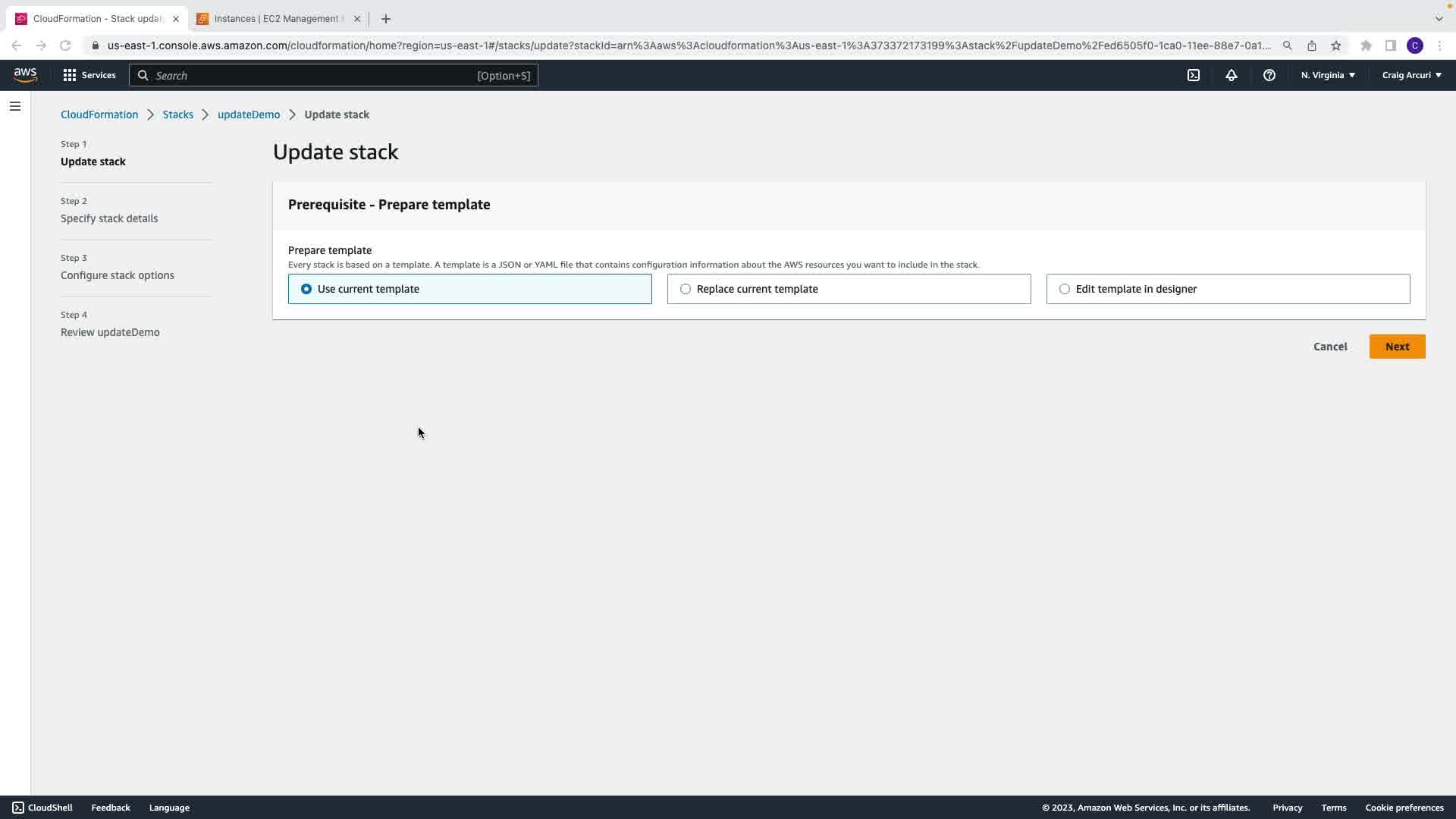The height and width of the screenshot is (819, 1456).
Task: Select Use current template option
Action: pos(306,289)
